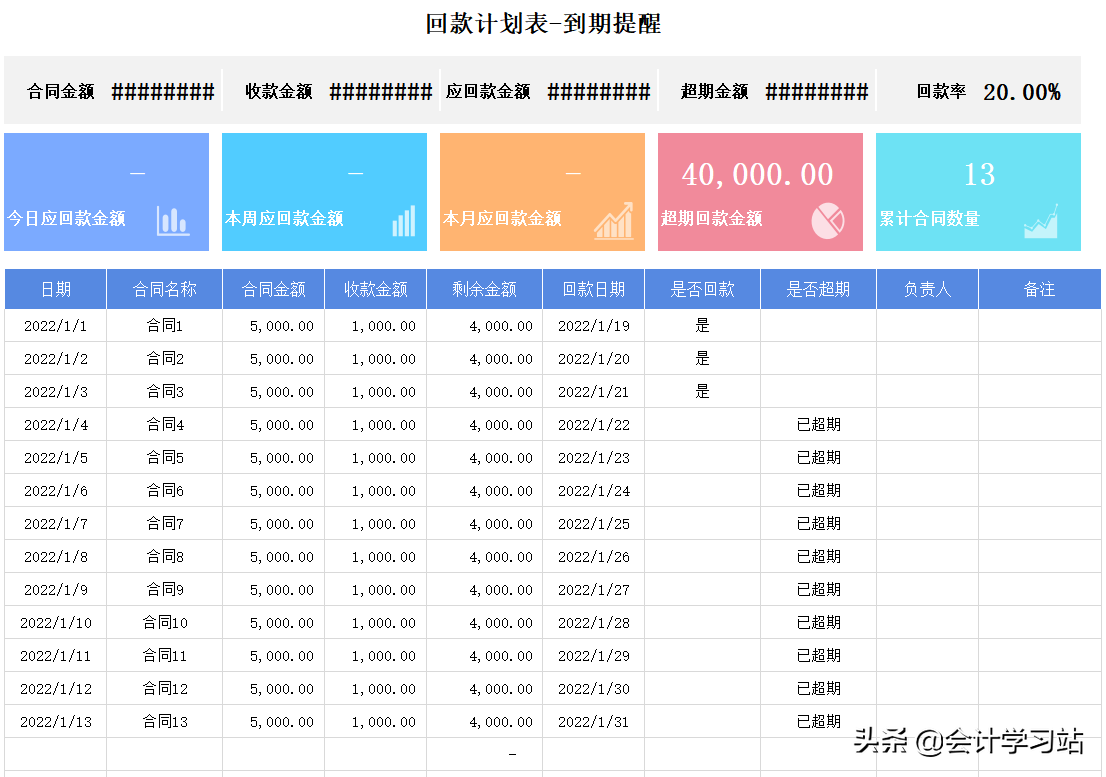Click 已超期 in the 合同4 row

pyautogui.click(x=818, y=424)
